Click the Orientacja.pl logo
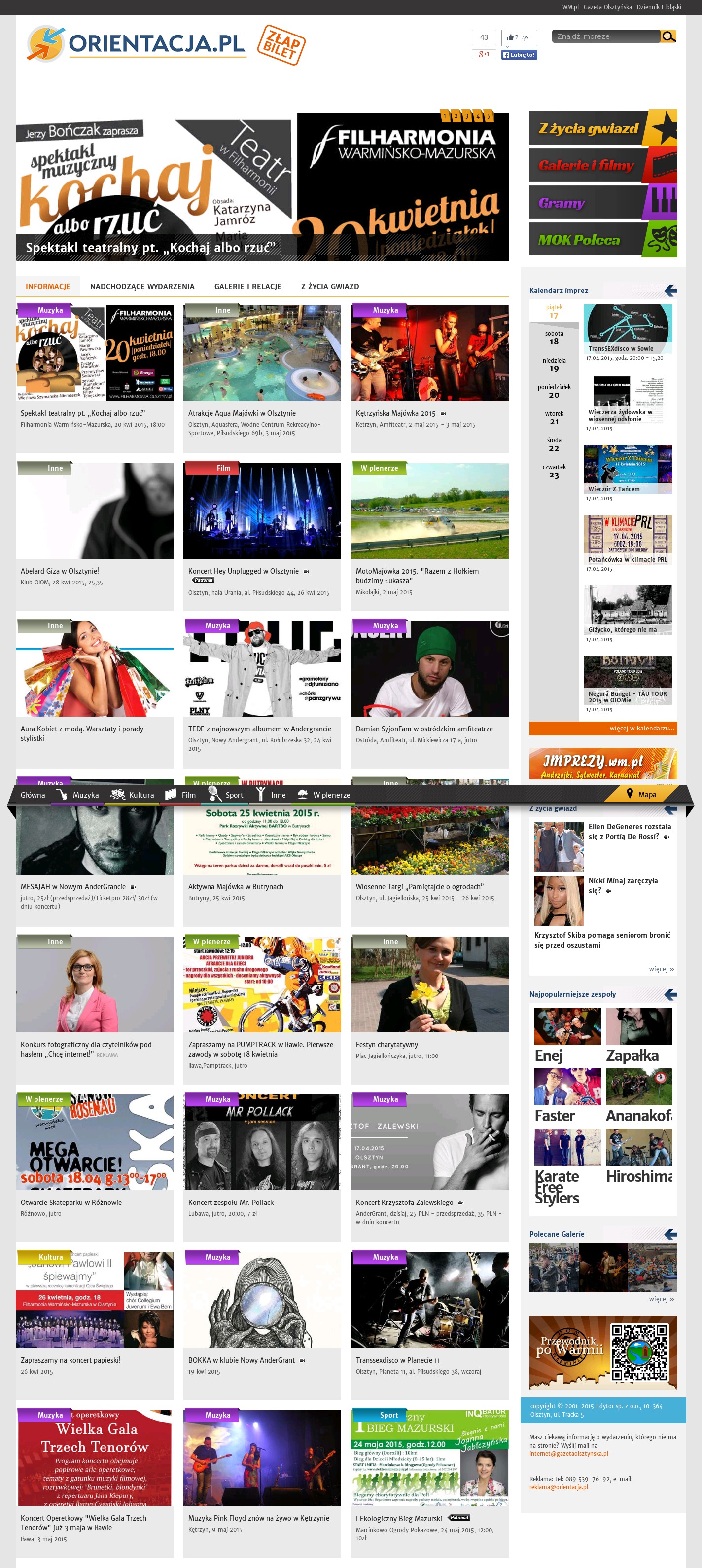Viewport: 702px width, 1568px height. [x=136, y=44]
